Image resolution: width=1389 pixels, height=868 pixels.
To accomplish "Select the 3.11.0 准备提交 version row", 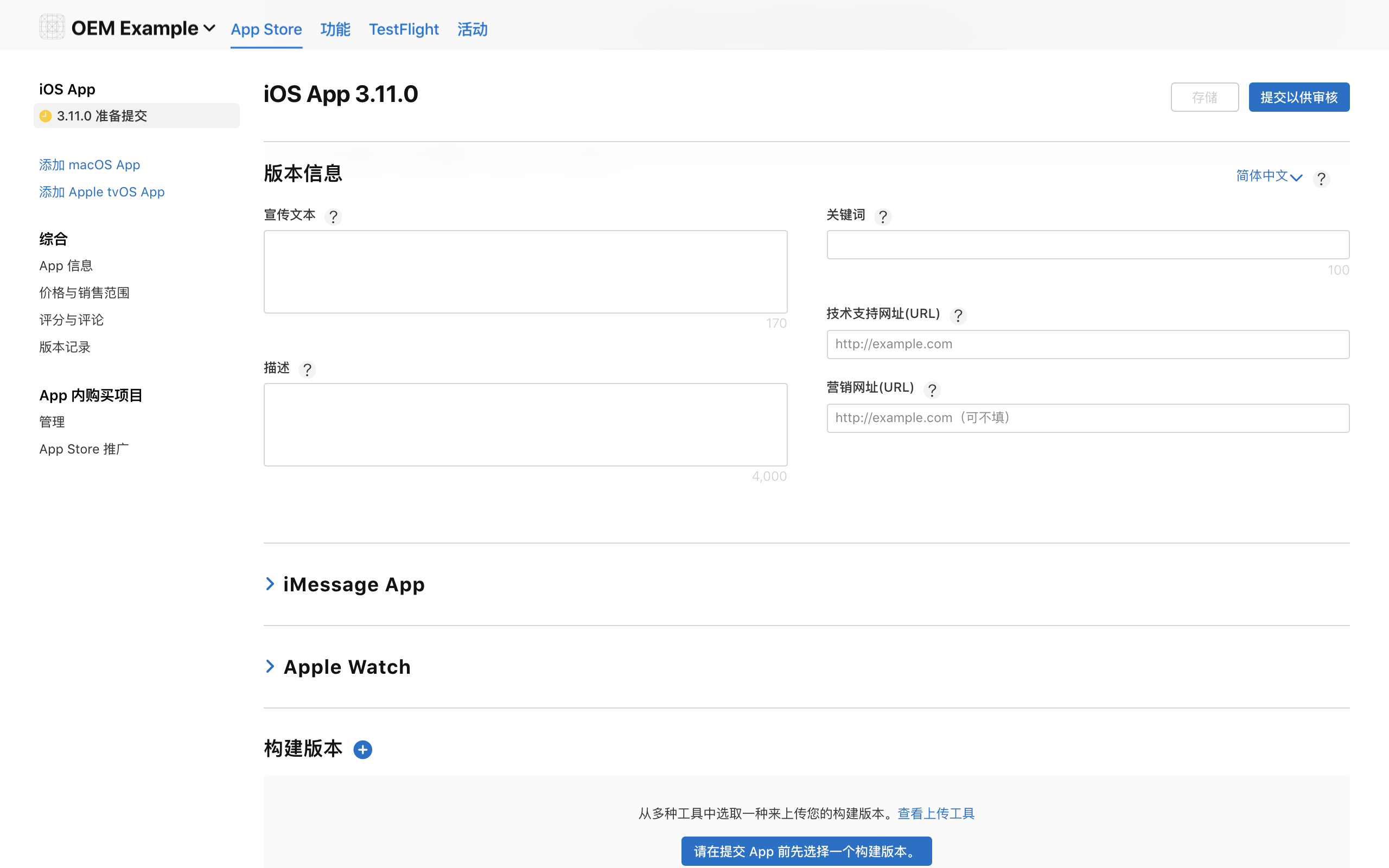I will click(x=137, y=116).
